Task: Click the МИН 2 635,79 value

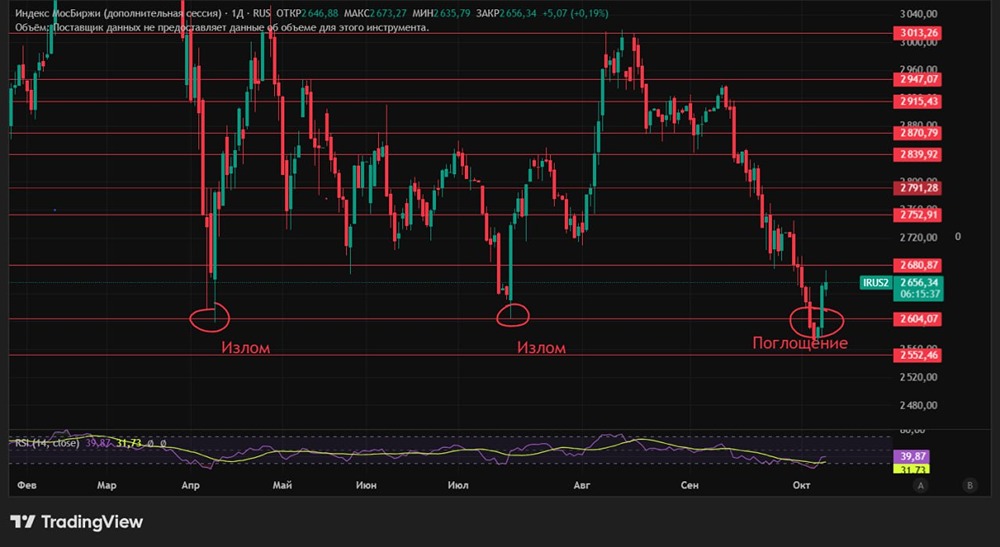Action: tap(441, 13)
